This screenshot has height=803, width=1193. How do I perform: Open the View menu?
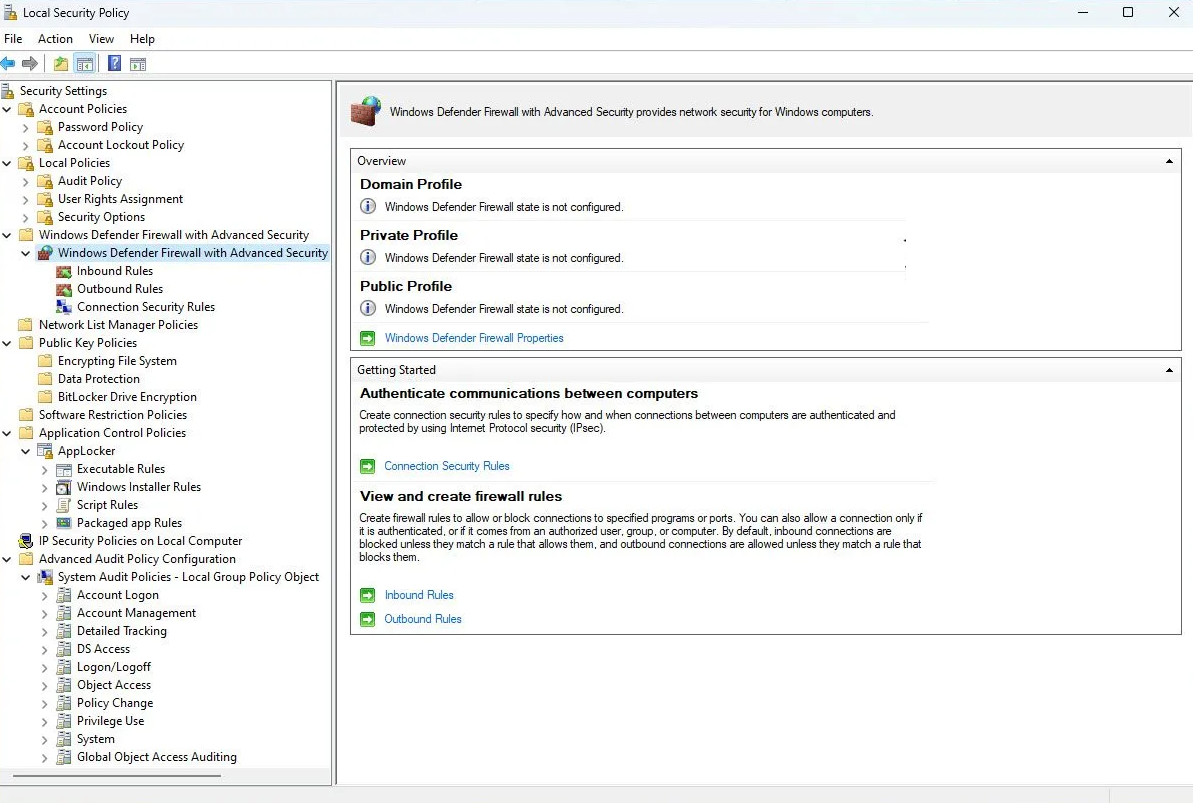101,39
